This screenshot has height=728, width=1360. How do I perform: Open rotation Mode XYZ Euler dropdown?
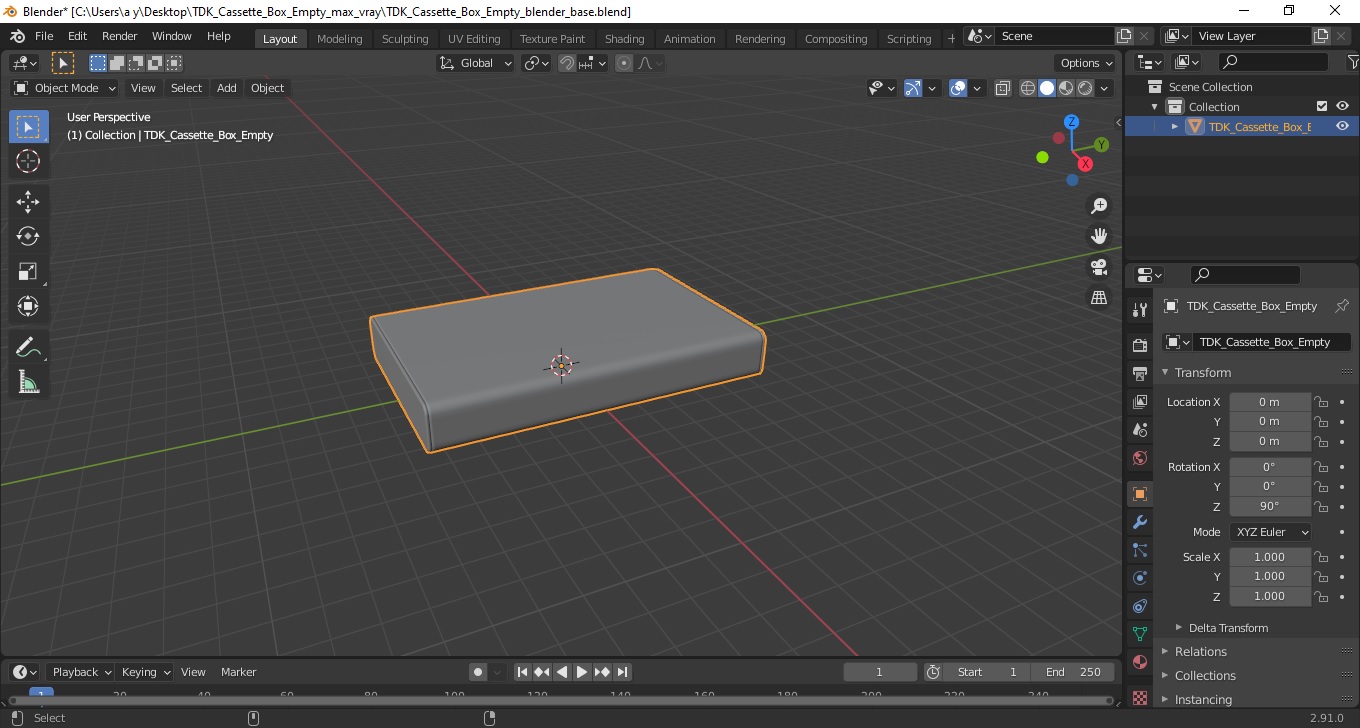1270,532
